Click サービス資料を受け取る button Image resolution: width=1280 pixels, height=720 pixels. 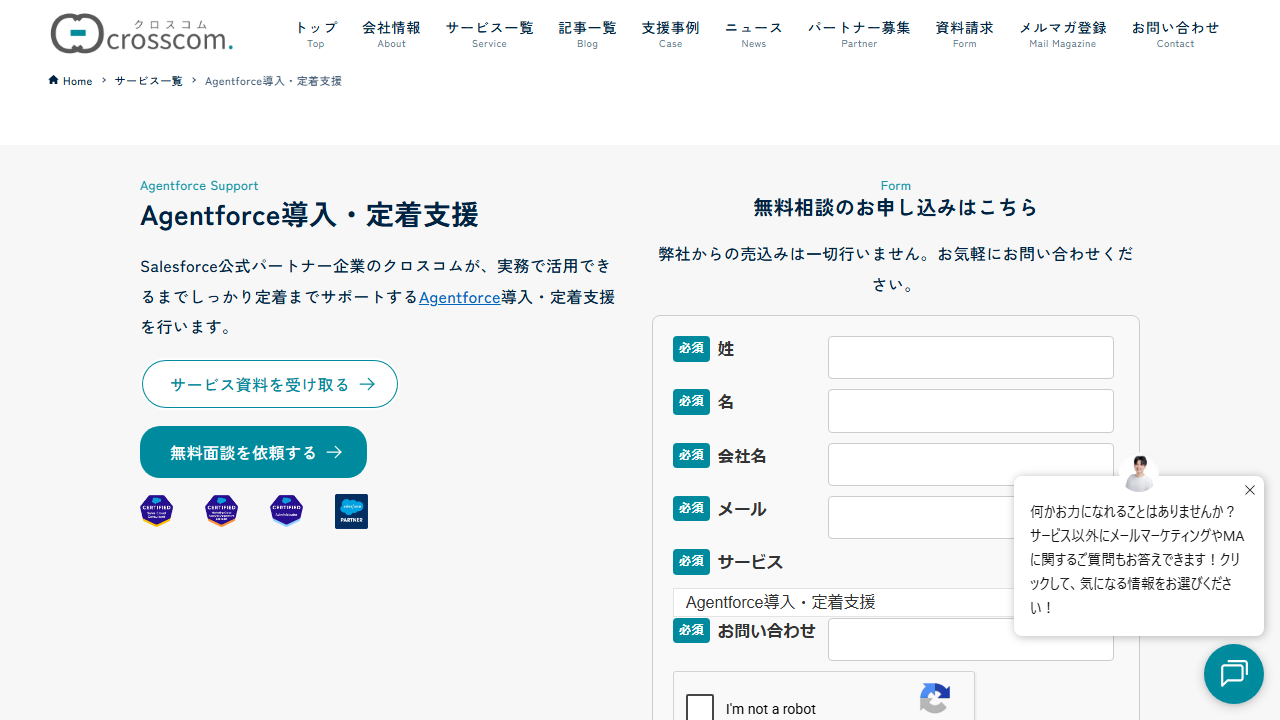point(270,384)
